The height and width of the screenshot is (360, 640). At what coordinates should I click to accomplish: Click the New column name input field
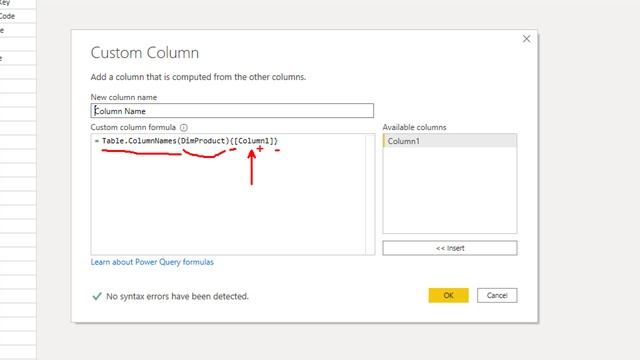(x=232, y=111)
